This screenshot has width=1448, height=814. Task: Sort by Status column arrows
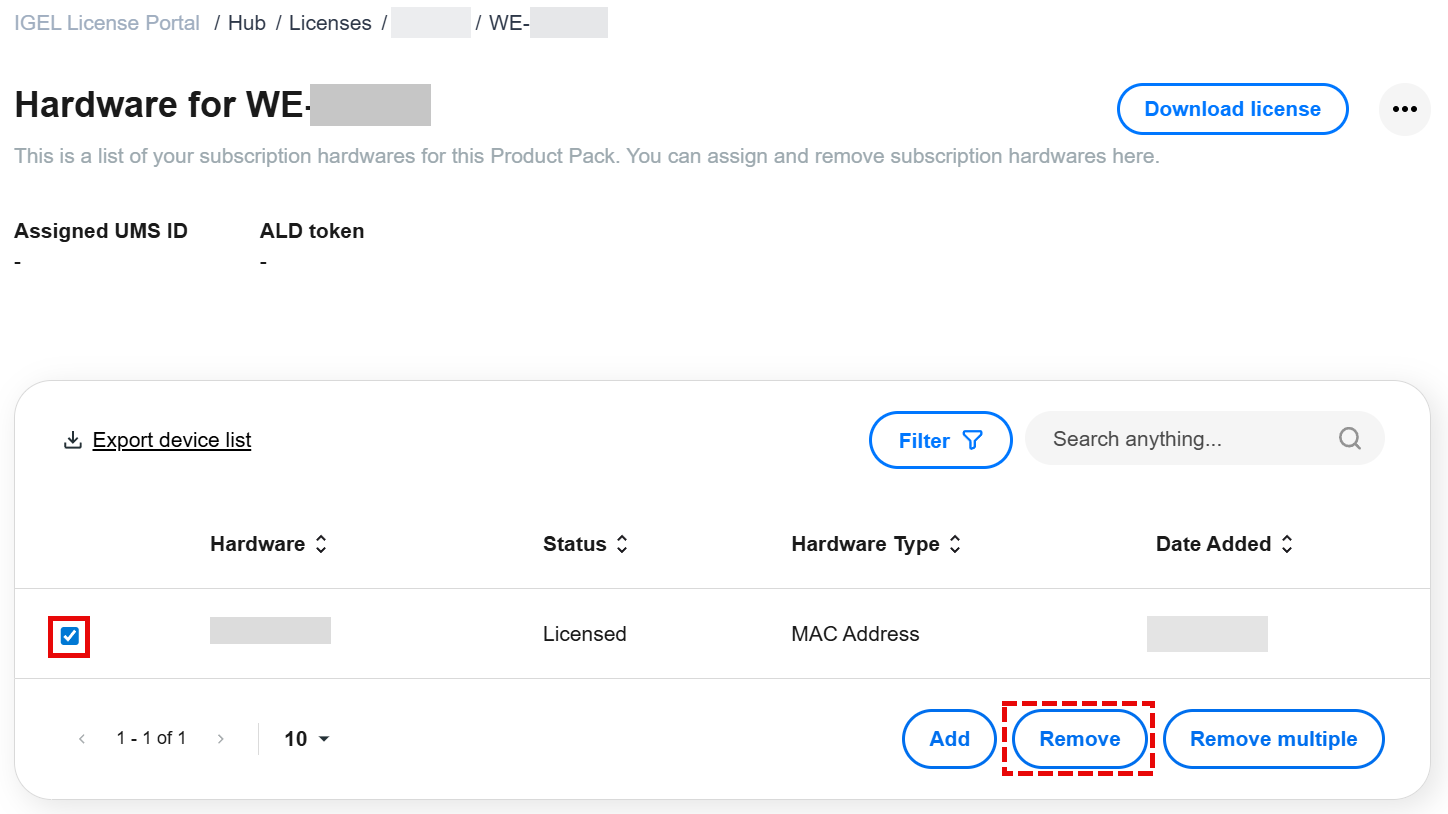622,544
